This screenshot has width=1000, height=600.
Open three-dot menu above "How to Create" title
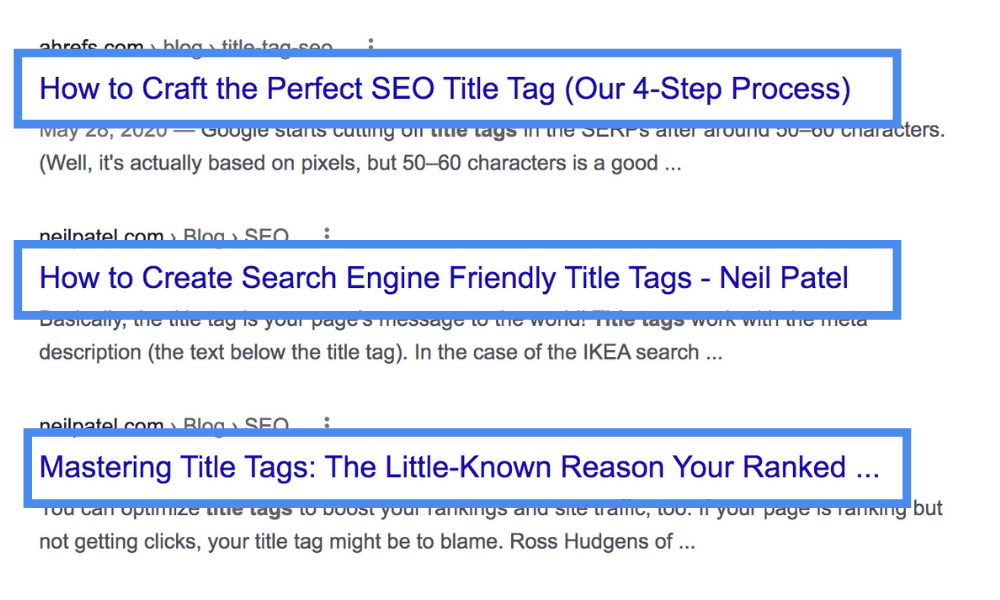click(326, 236)
